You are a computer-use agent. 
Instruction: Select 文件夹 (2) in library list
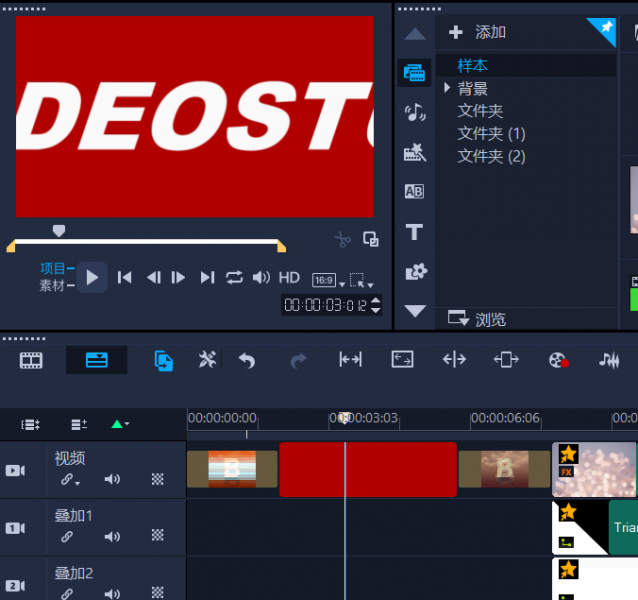[491, 156]
